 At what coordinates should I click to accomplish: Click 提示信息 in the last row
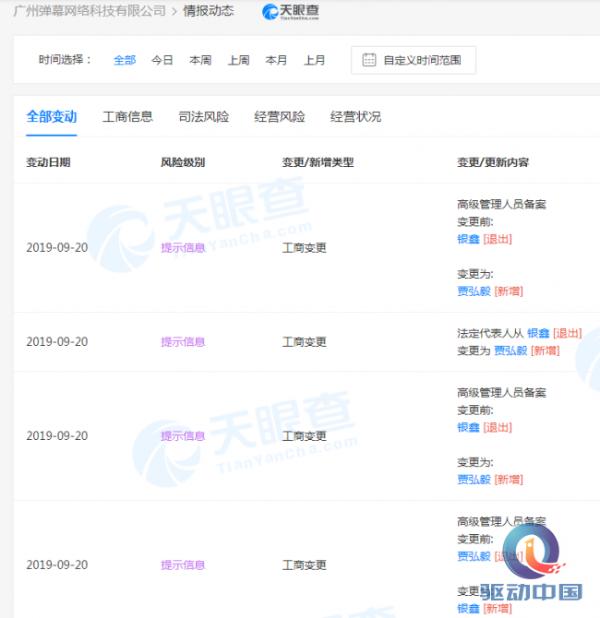(183, 565)
